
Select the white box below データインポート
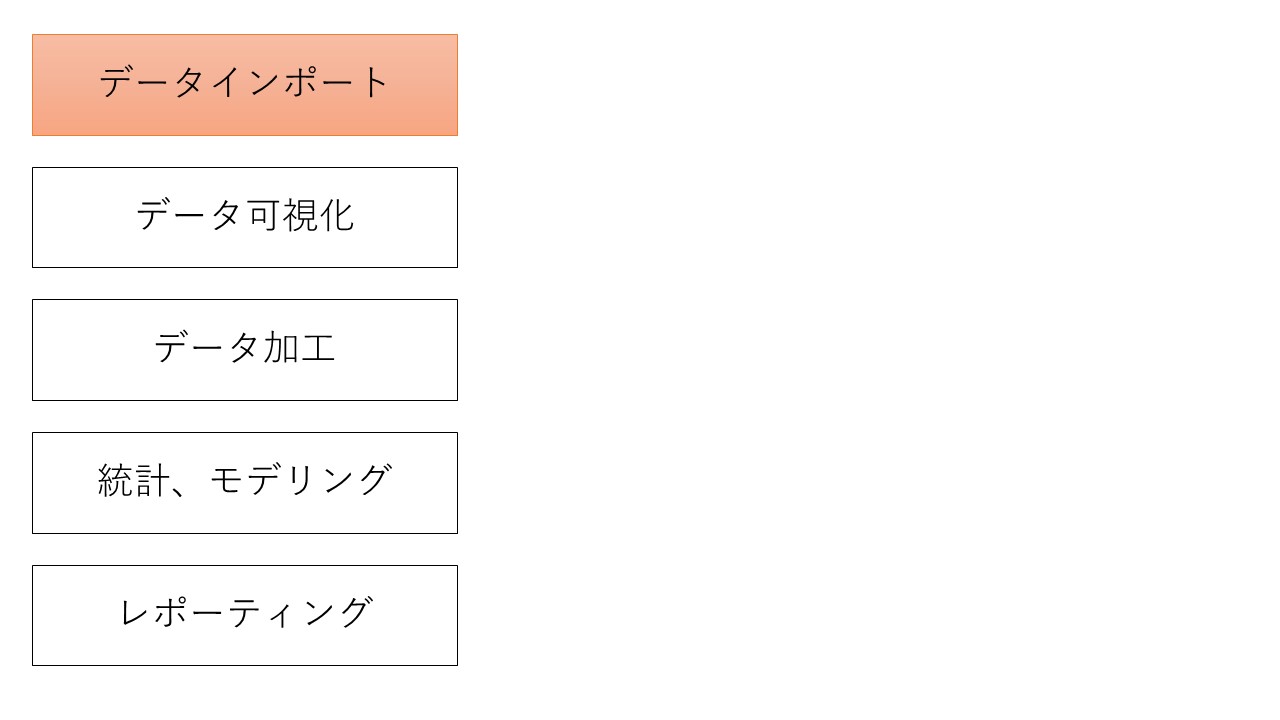pyautogui.click(x=245, y=217)
